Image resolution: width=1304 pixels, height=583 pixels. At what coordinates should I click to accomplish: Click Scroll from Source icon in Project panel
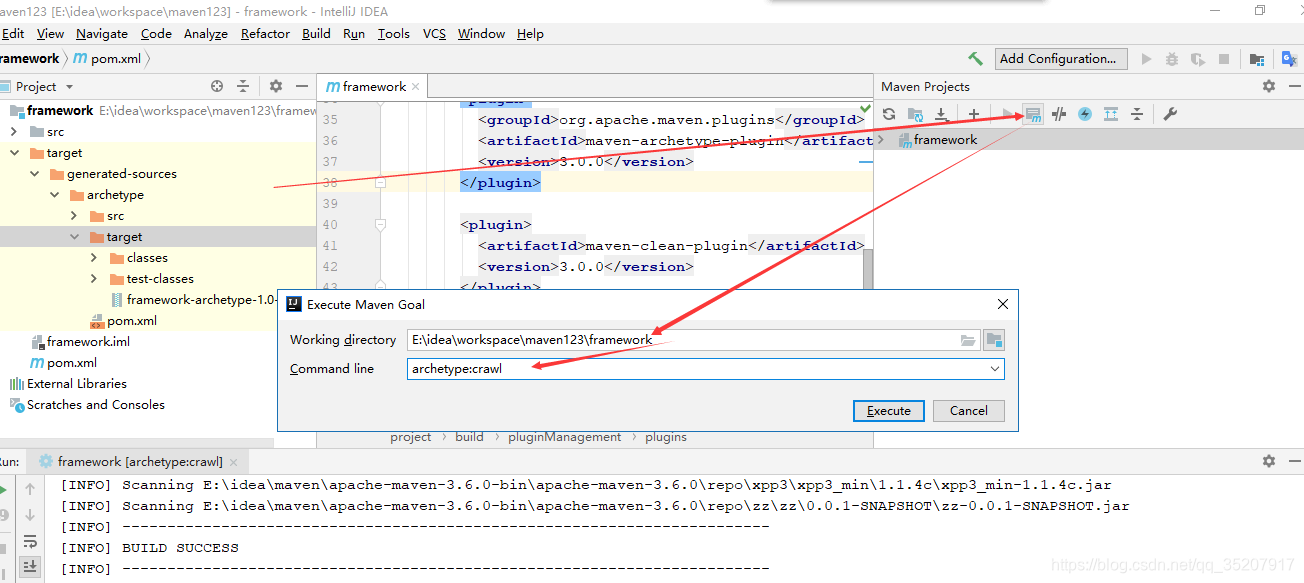(x=217, y=86)
